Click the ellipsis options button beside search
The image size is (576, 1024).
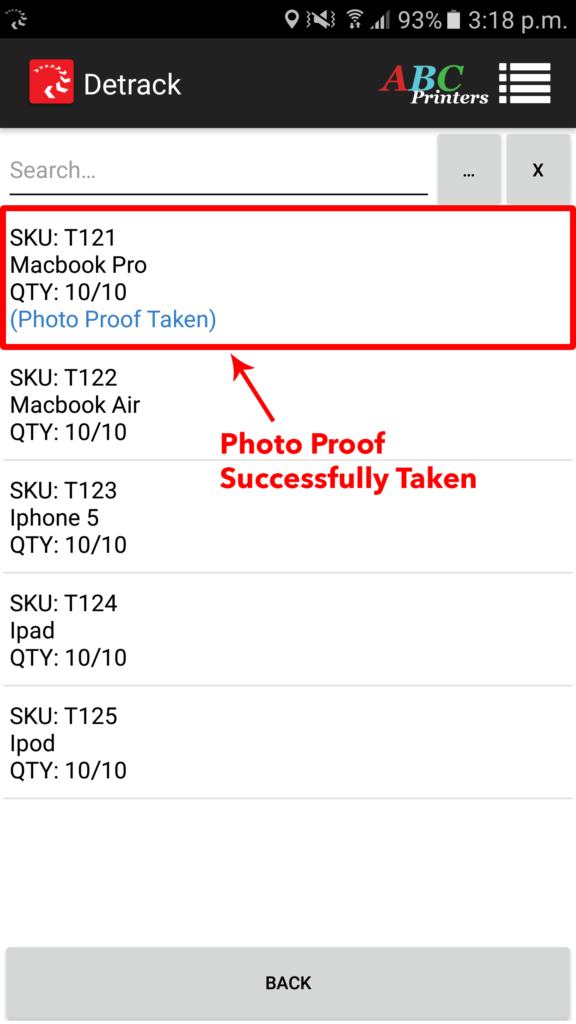pyautogui.click(x=469, y=170)
